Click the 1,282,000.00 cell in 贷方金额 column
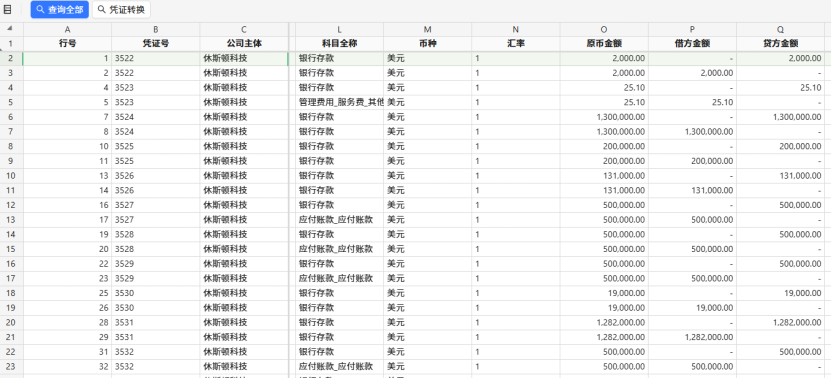Screen dimensions: 831x378 click(781, 322)
